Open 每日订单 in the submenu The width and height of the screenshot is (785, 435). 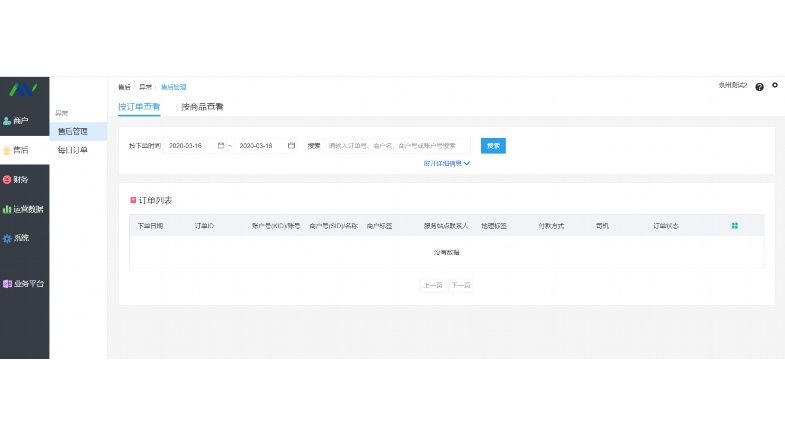pos(78,150)
